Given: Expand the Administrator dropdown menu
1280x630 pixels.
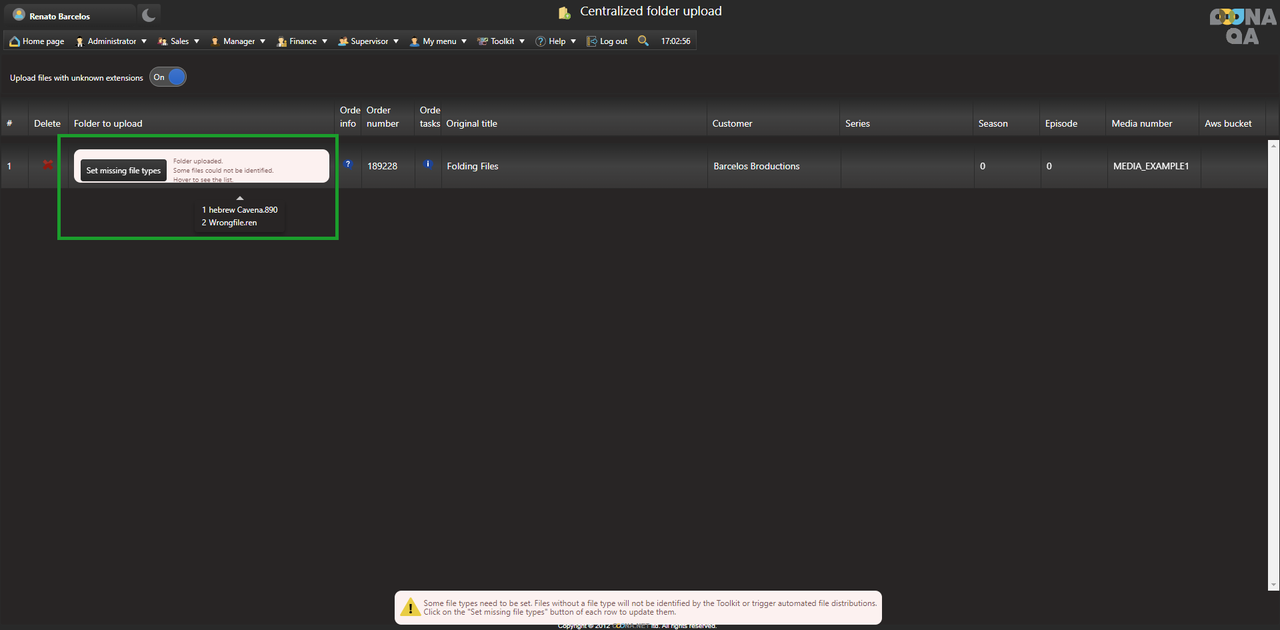Looking at the screenshot, I should tap(111, 41).
